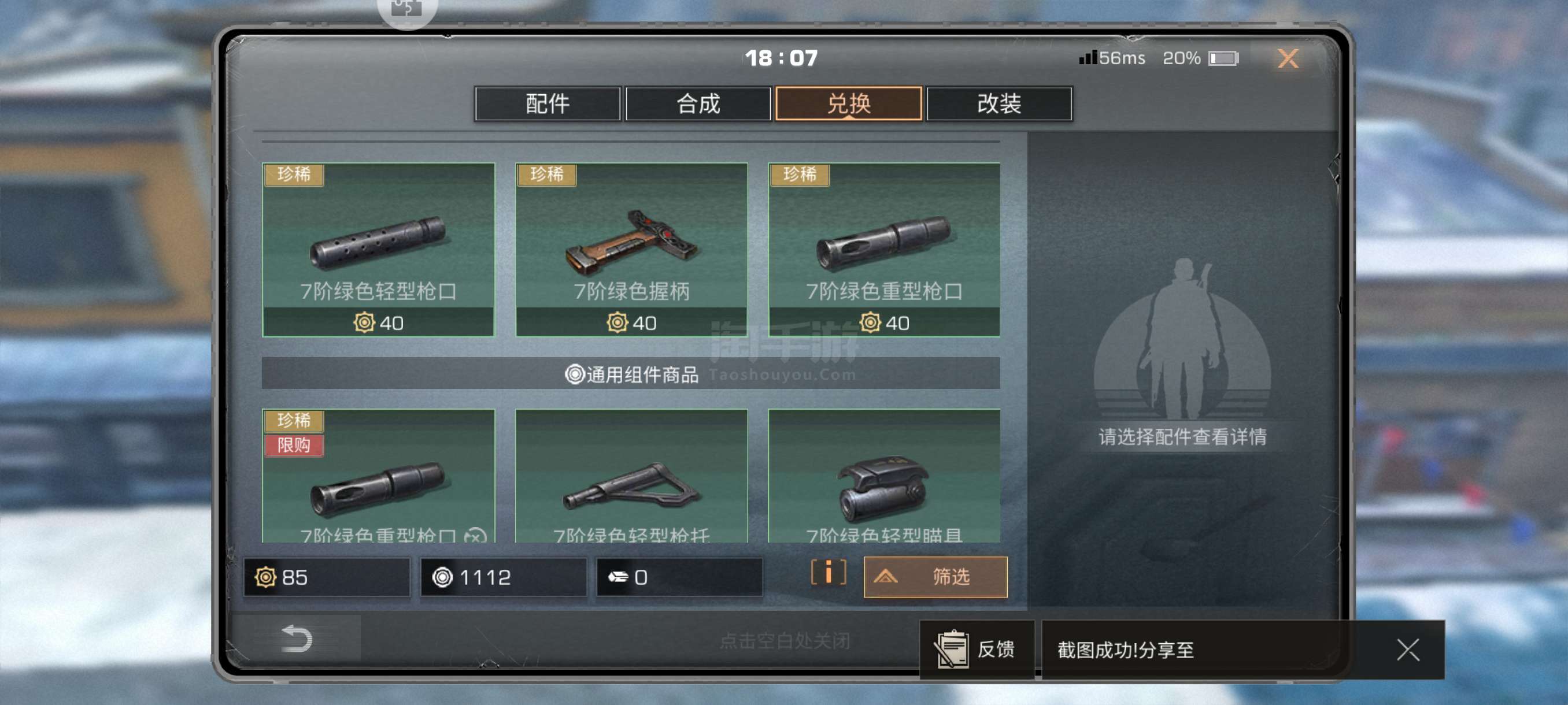The image size is (1568, 705).
Task: Select the 7阶绿色握柄 item
Action: point(631,250)
